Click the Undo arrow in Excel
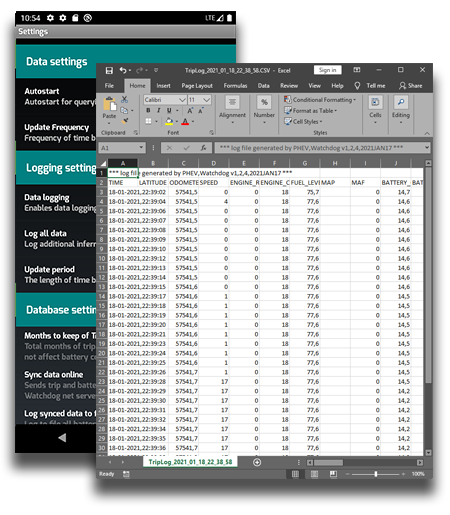This screenshot has width=450, height=515. pos(123,70)
